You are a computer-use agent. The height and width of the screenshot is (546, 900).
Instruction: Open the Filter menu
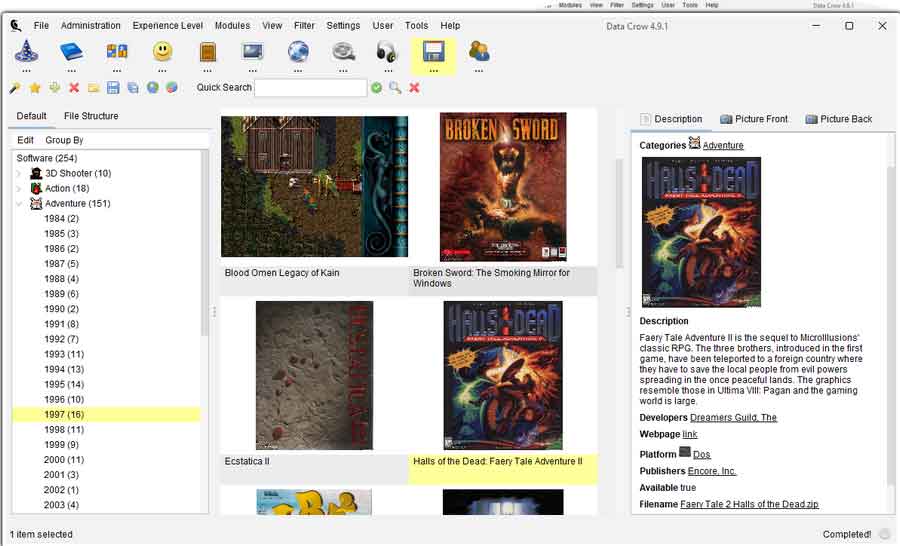click(304, 26)
